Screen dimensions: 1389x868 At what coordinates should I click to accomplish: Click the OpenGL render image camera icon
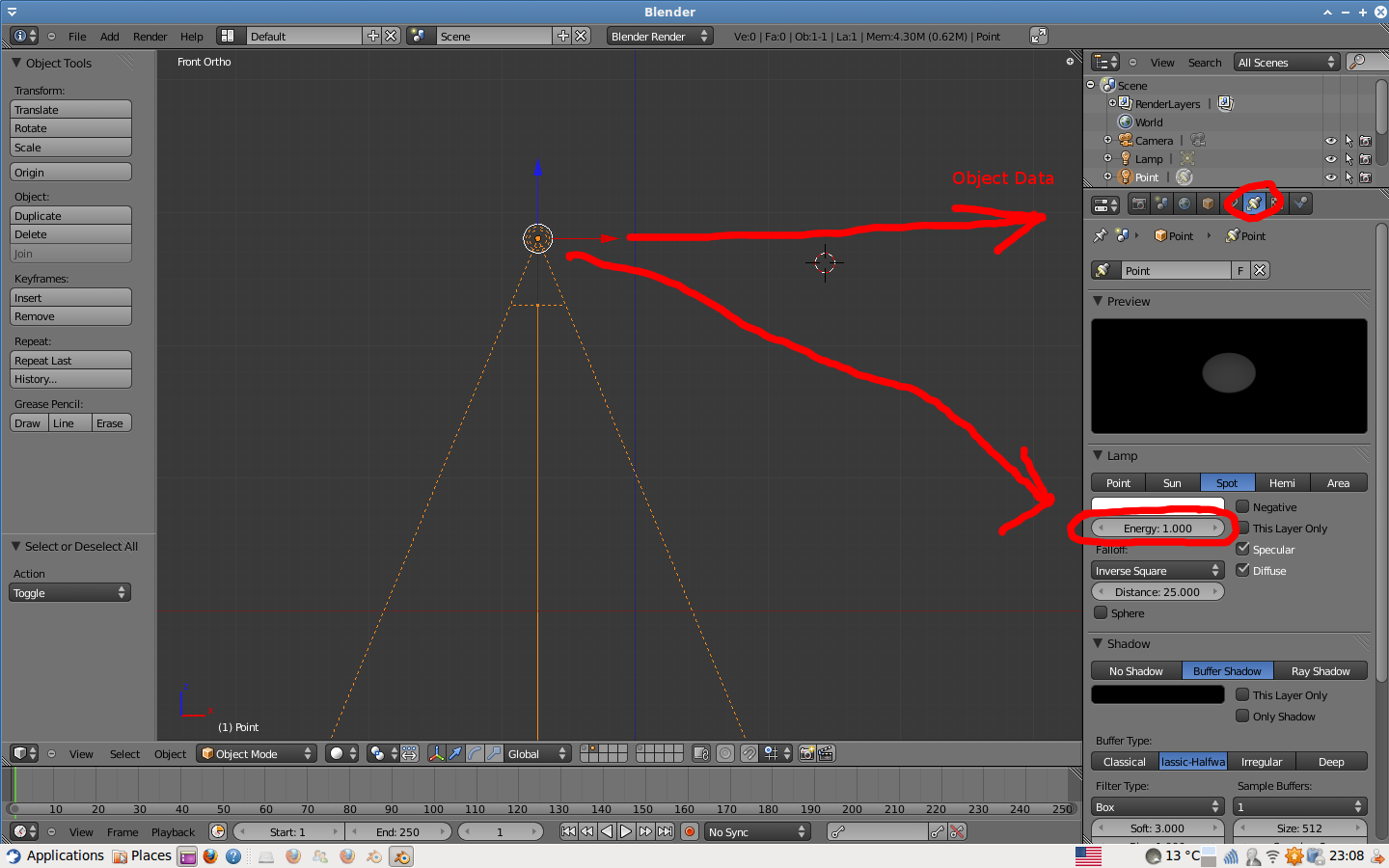[806, 753]
